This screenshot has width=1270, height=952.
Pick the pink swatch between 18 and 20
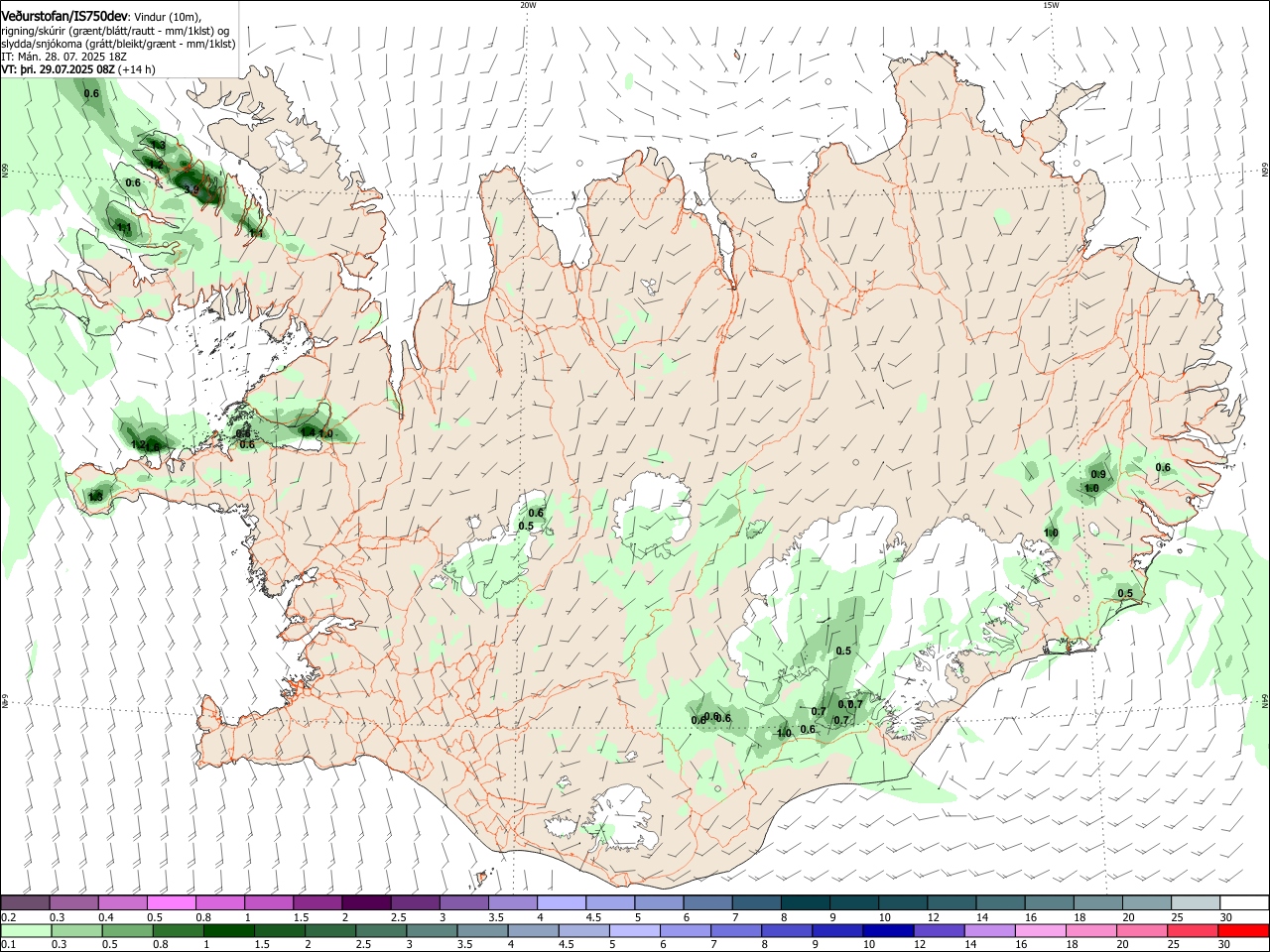1091,931
